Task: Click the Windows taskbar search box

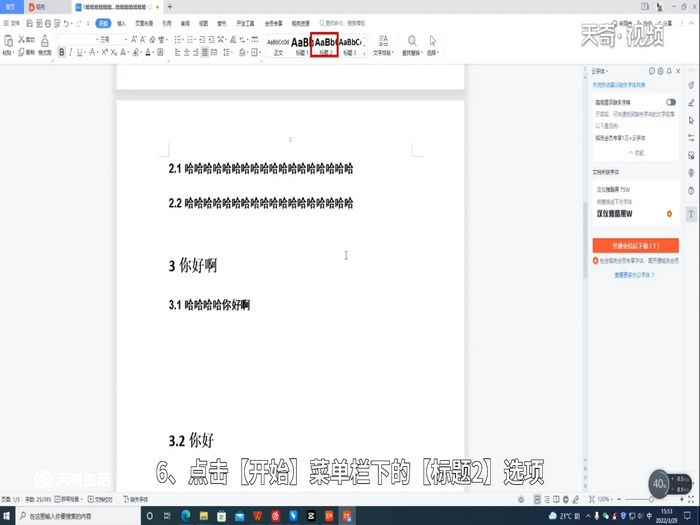Action: coord(78,516)
